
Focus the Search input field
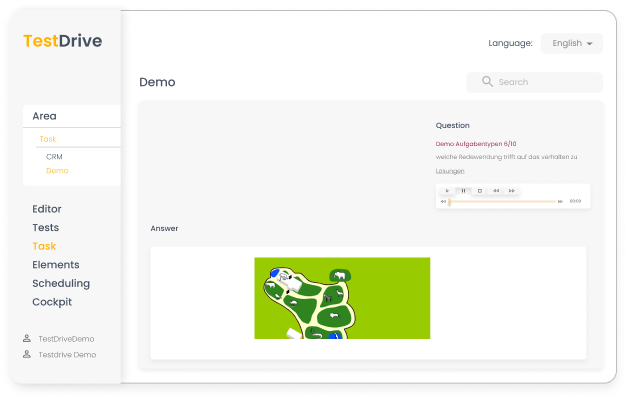click(534, 82)
